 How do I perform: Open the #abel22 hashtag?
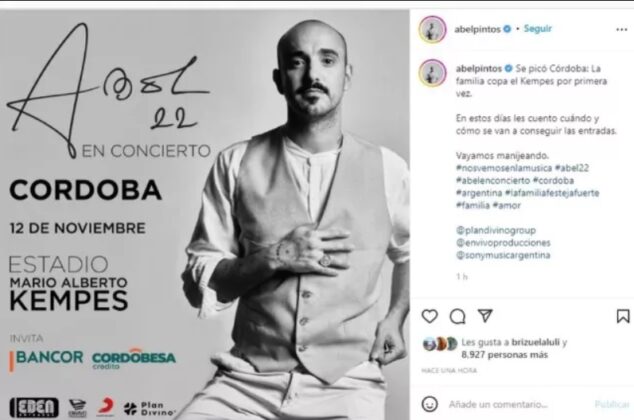tap(572, 168)
